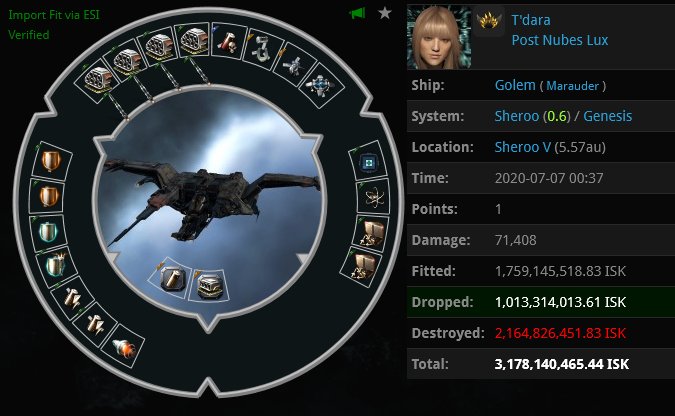Open the Golem ship type link

[515, 85]
